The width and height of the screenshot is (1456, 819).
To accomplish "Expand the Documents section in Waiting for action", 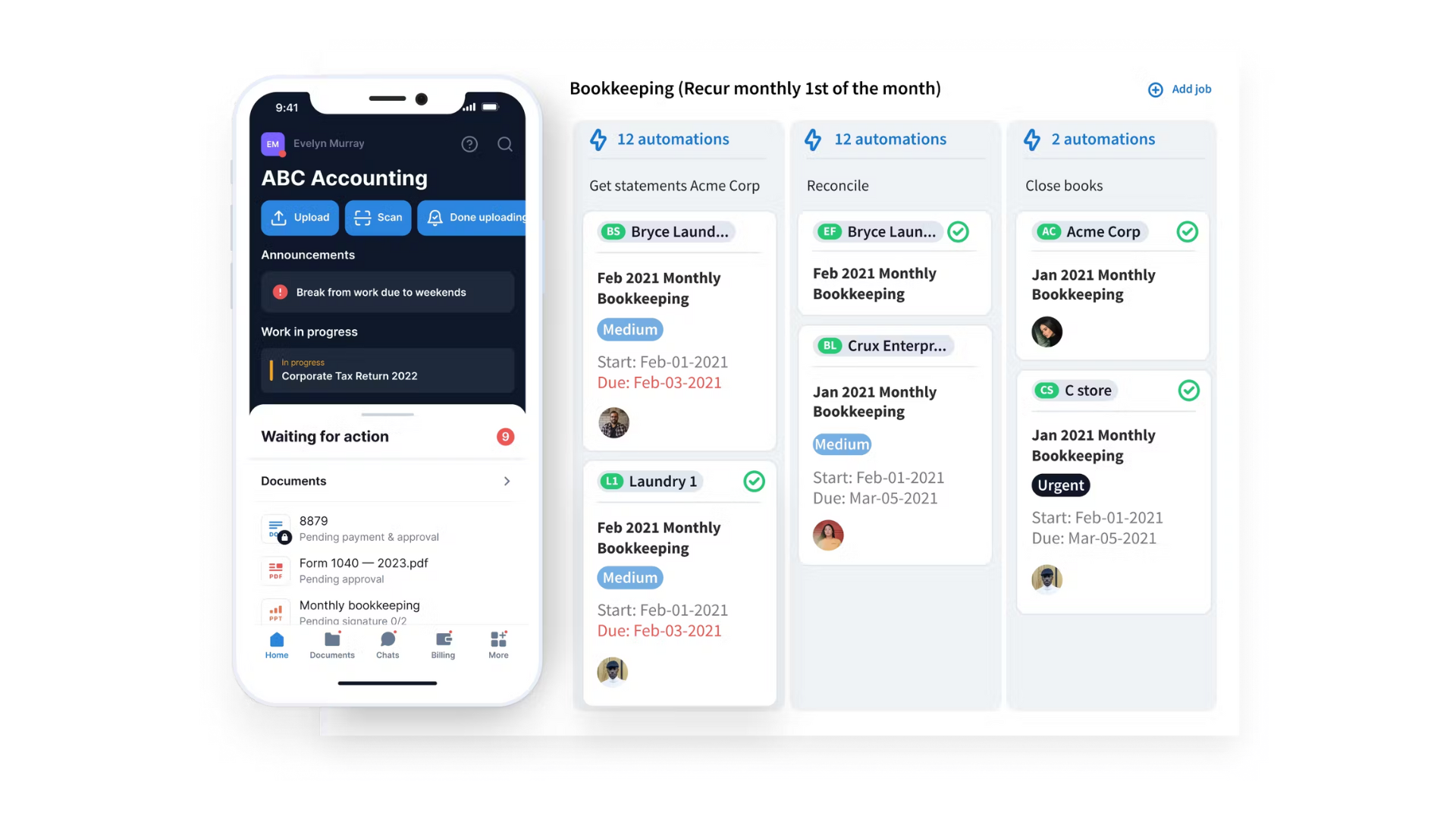I will pos(506,481).
